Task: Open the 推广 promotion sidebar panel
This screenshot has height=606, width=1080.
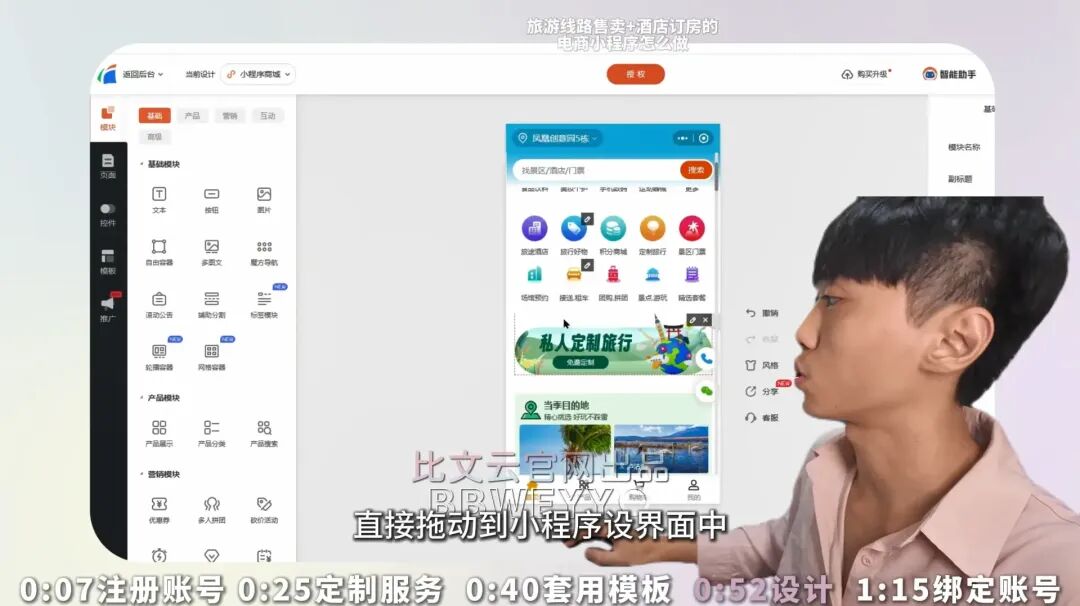Action: click(x=107, y=308)
